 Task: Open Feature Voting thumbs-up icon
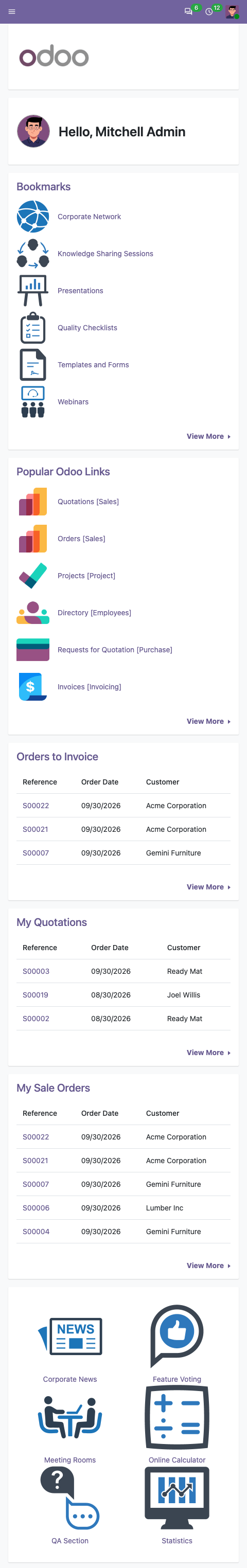point(177,1337)
